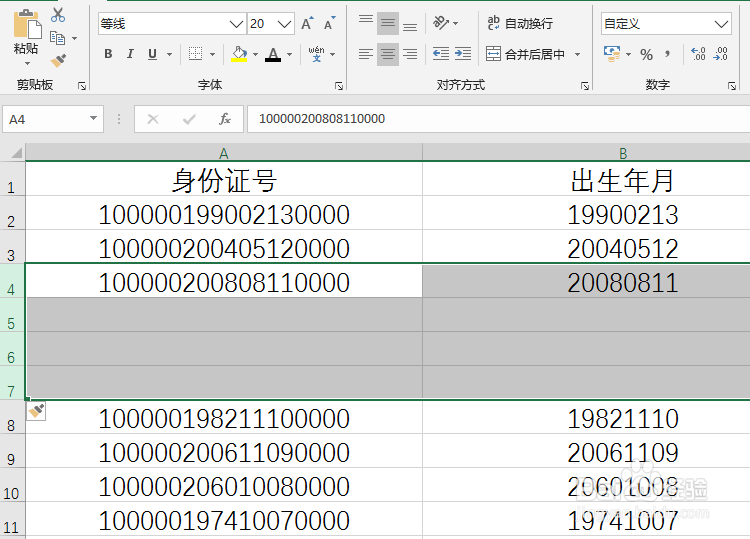Viewport: 750px width, 539px height.
Task: Open merge and center dropdown arrow
Action: 577,55
